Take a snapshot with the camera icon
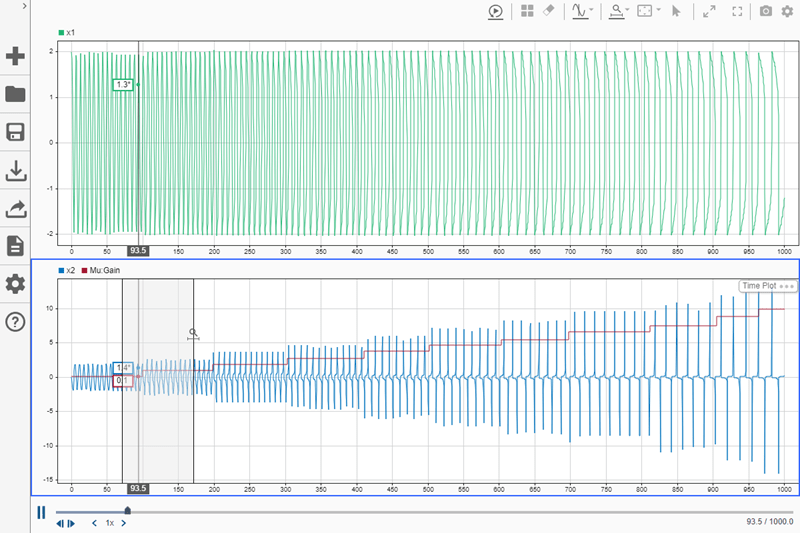The image size is (800, 533). coord(766,11)
